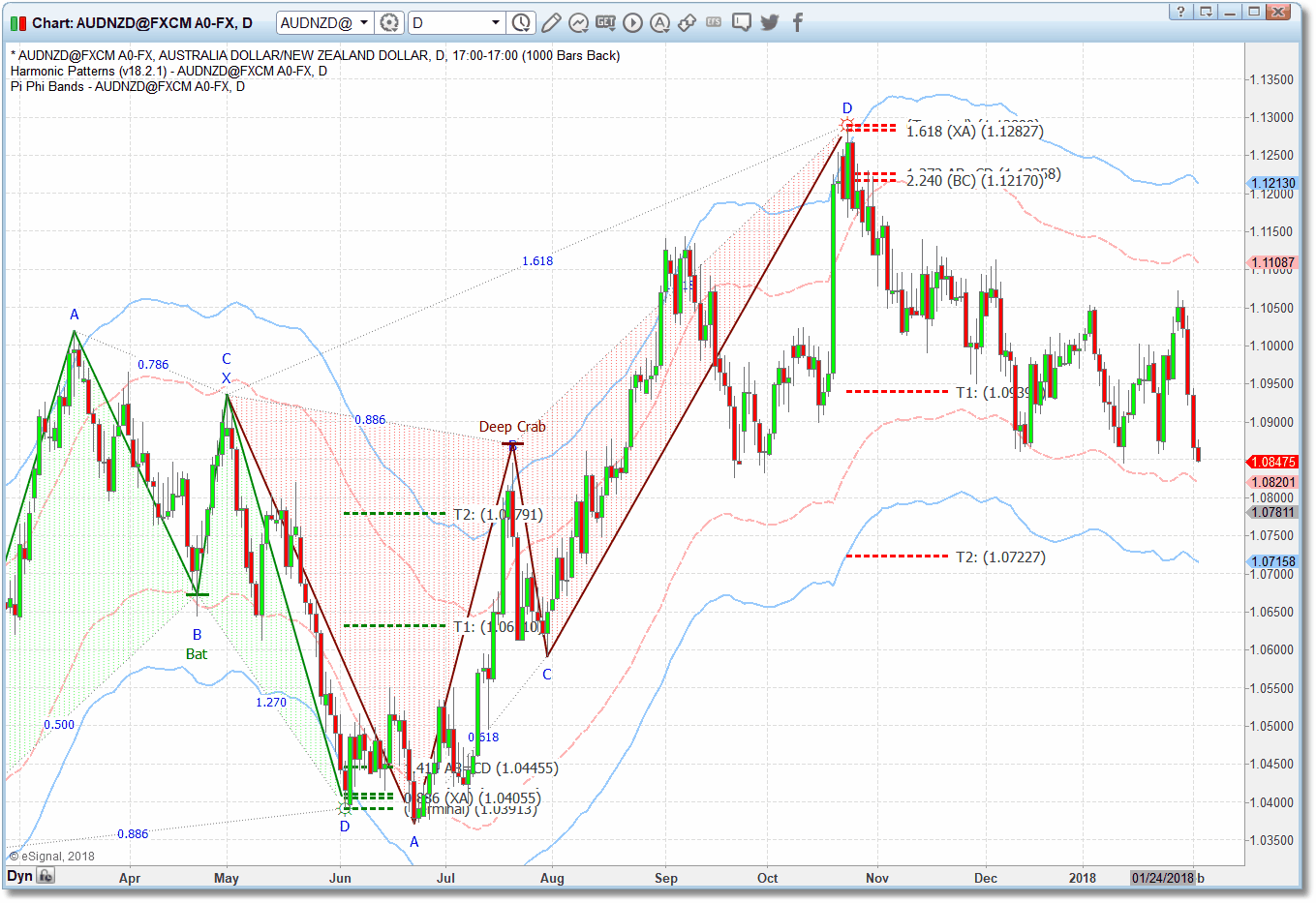The height and width of the screenshot is (903, 1316).
Task: Share chart via Twitter bird icon
Action: pos(770,22)
